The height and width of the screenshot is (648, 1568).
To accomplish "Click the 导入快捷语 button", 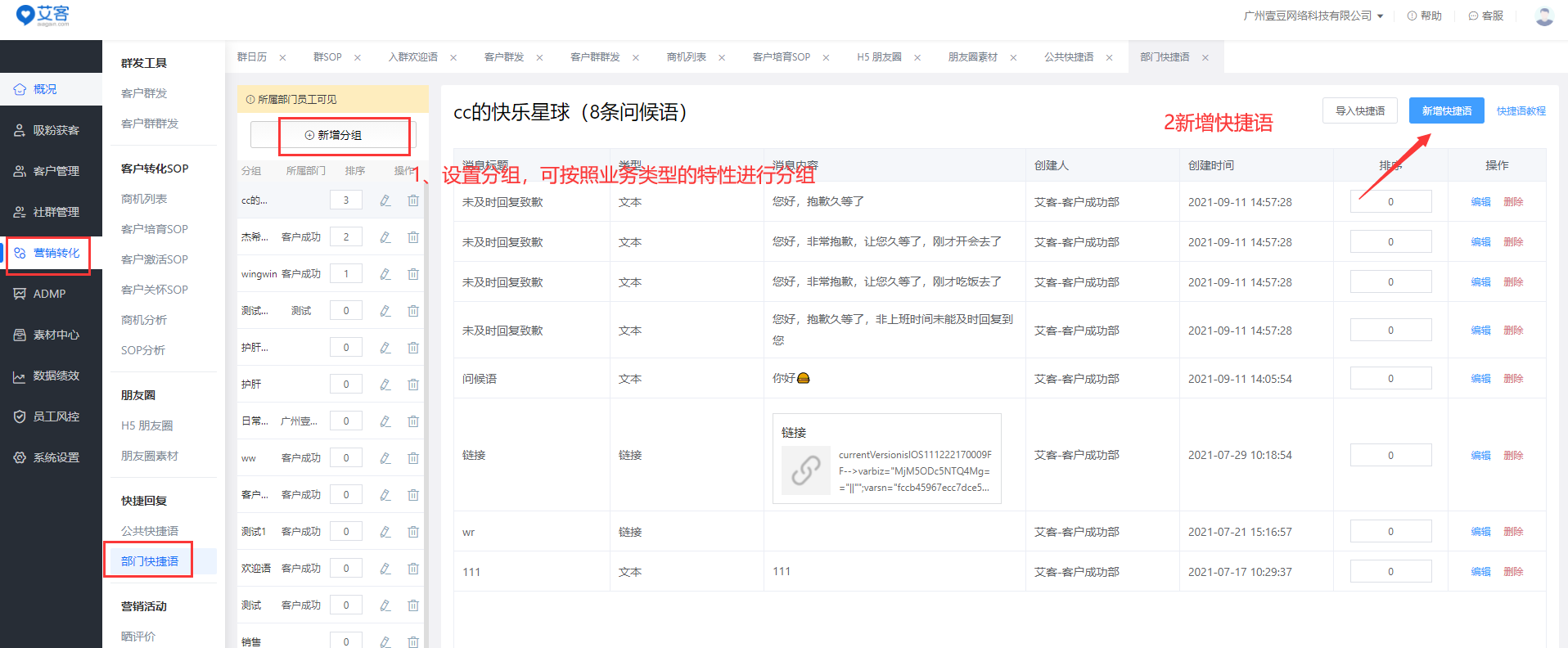I will (1359, 110).
